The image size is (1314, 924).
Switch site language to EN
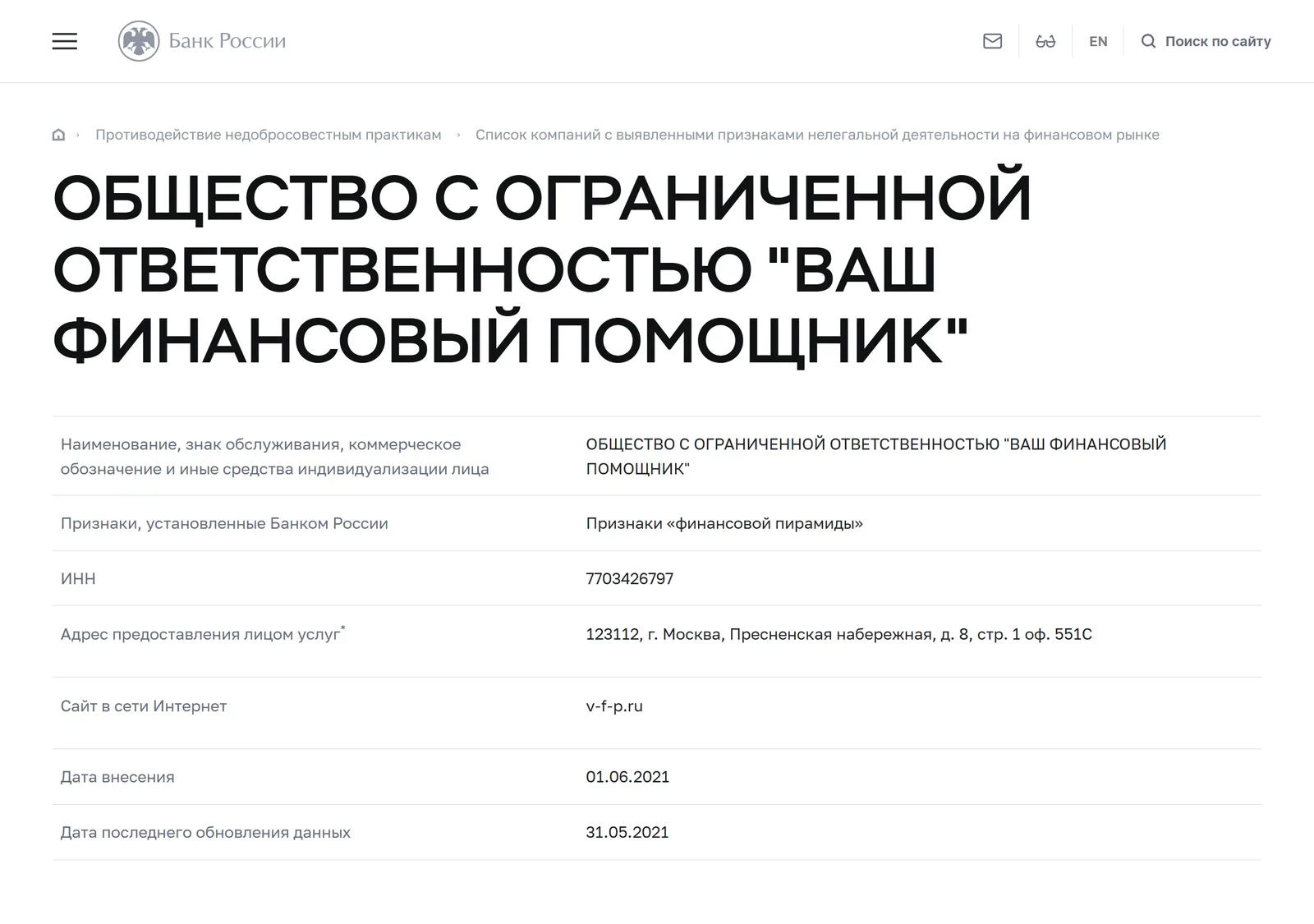[x=1098, y=41]
